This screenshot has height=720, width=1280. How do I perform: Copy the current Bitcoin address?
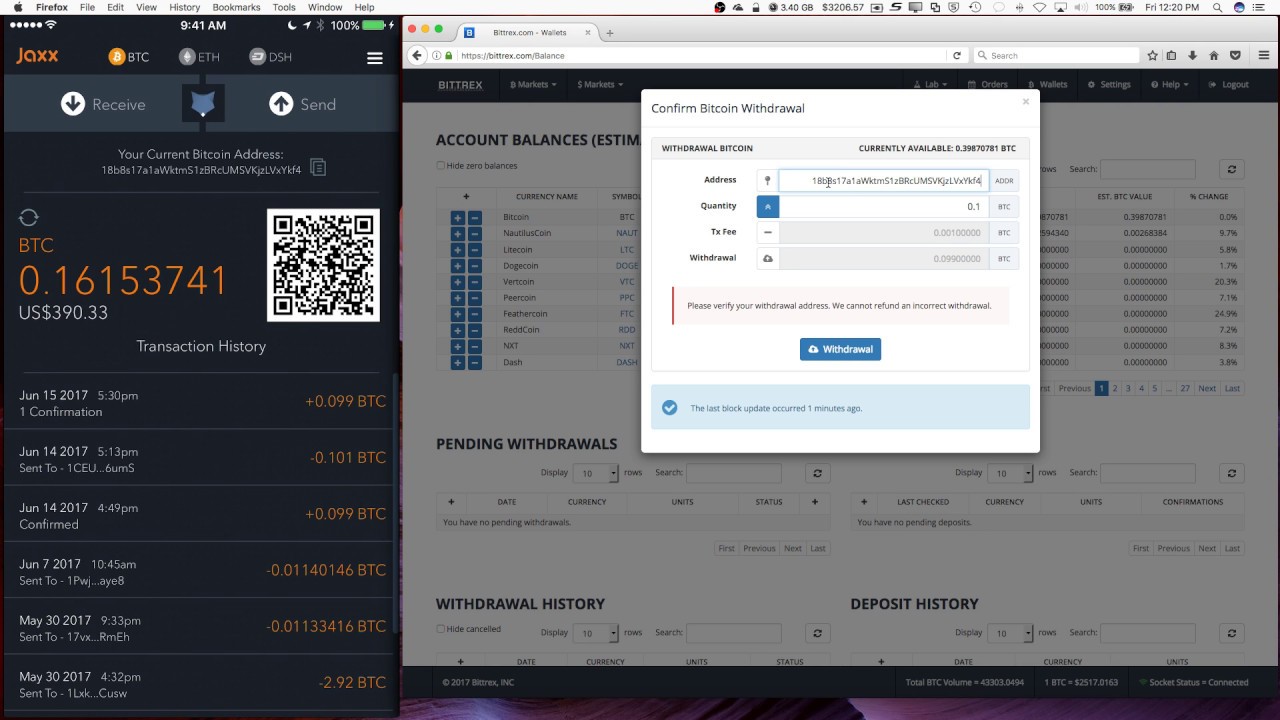(x=318, y=168)
